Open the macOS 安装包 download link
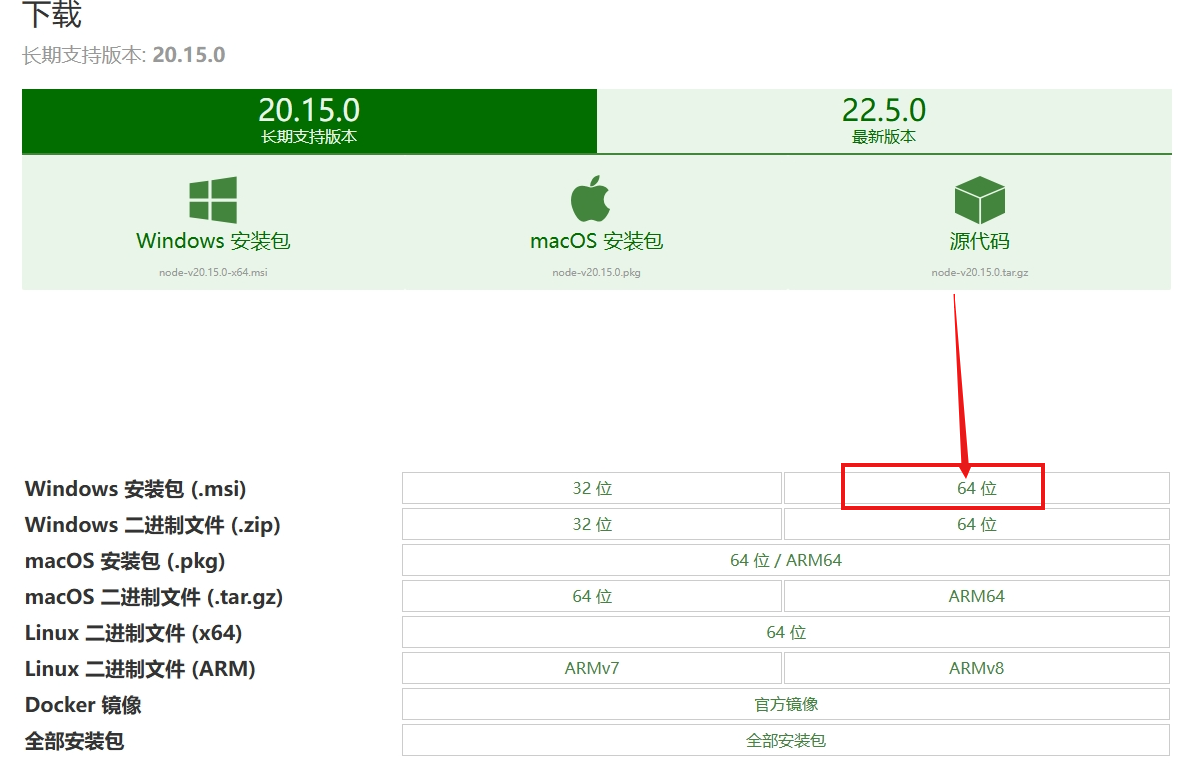Viewport: 1199px width, 779px height. click(x=596, y=241)
